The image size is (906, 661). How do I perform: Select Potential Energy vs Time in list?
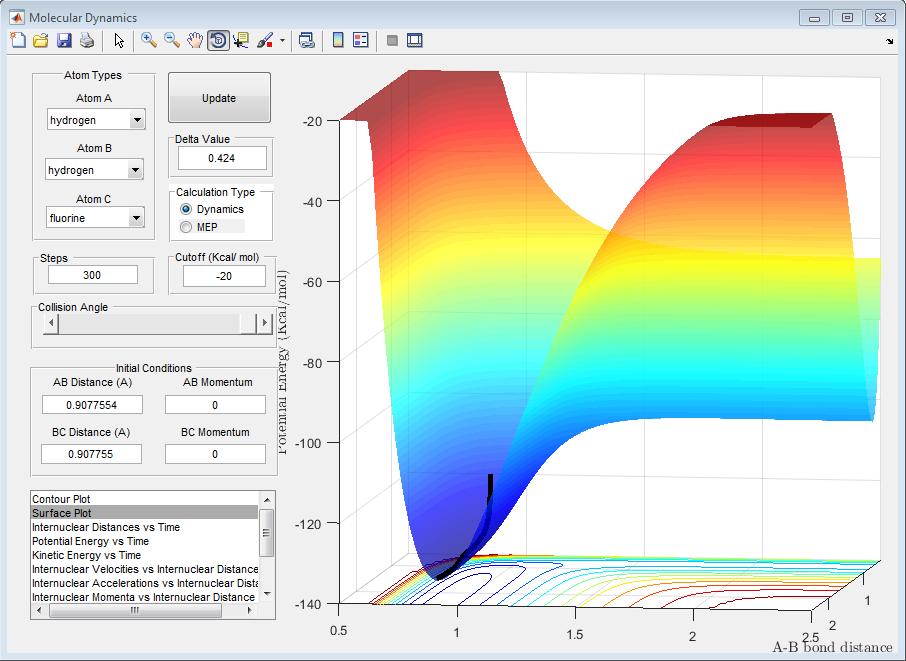pos(90,541)
